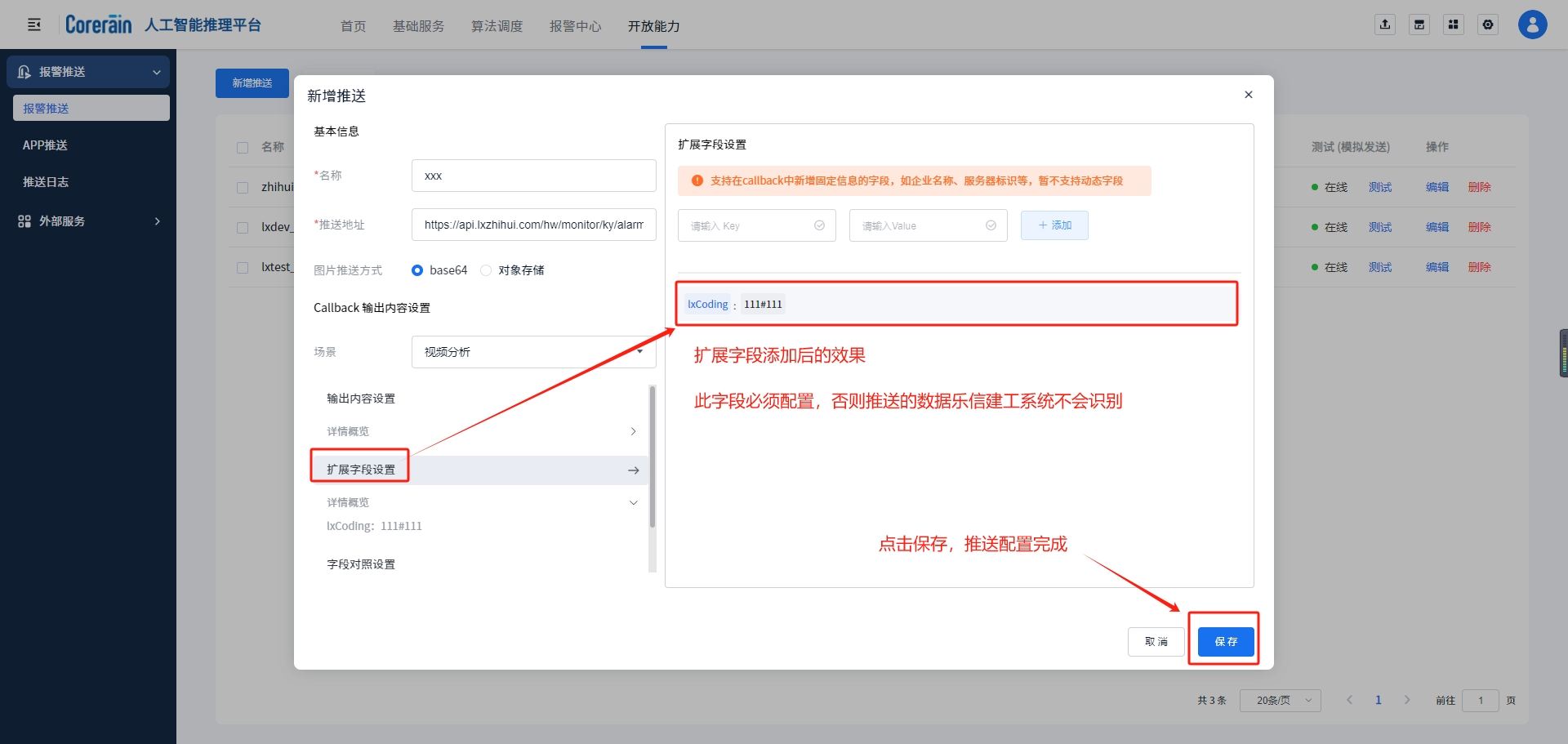Image resolution: width=1568 pixels, height=744 pixels.
Task: Open the settings gear icon in header
Action: (1488, 25)
